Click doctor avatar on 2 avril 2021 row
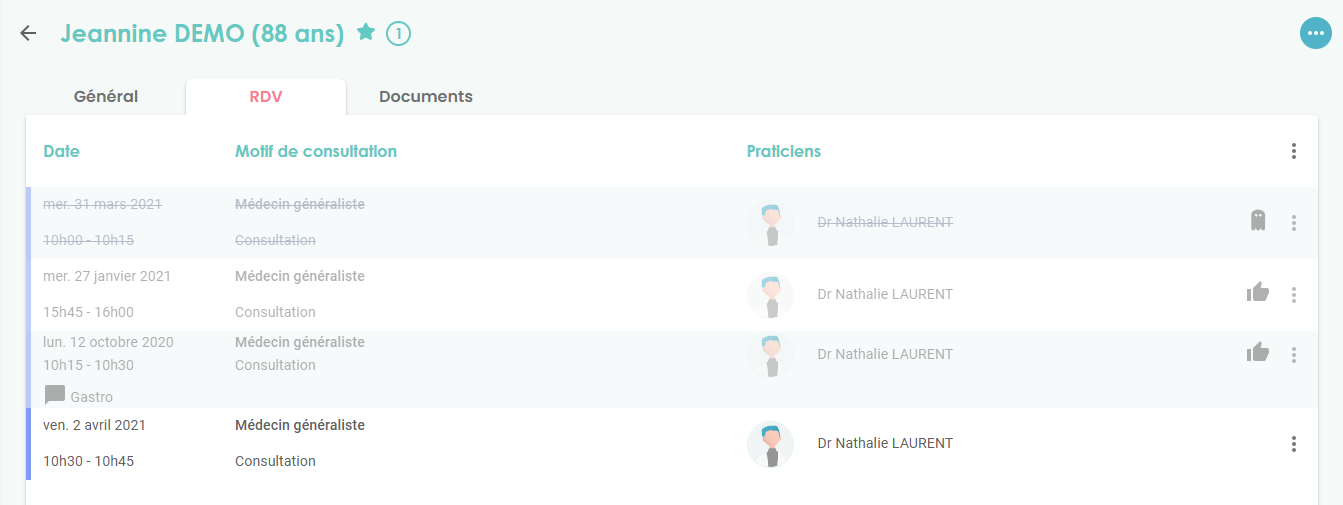The height and width of the screenshot is (505, 1343). [x=770, y=445]
